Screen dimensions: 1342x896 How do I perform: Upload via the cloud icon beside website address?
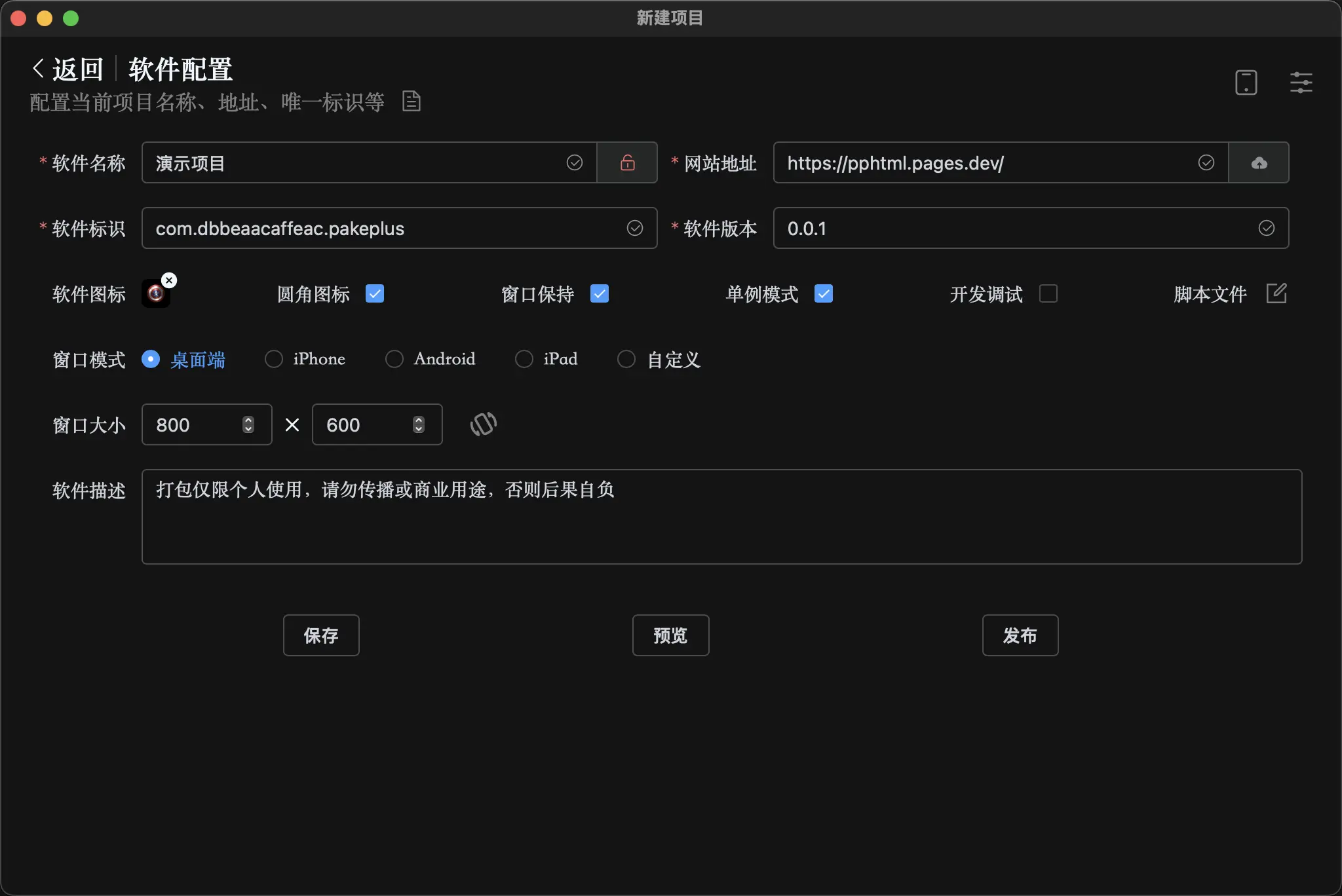click(x=1259, y=162)
